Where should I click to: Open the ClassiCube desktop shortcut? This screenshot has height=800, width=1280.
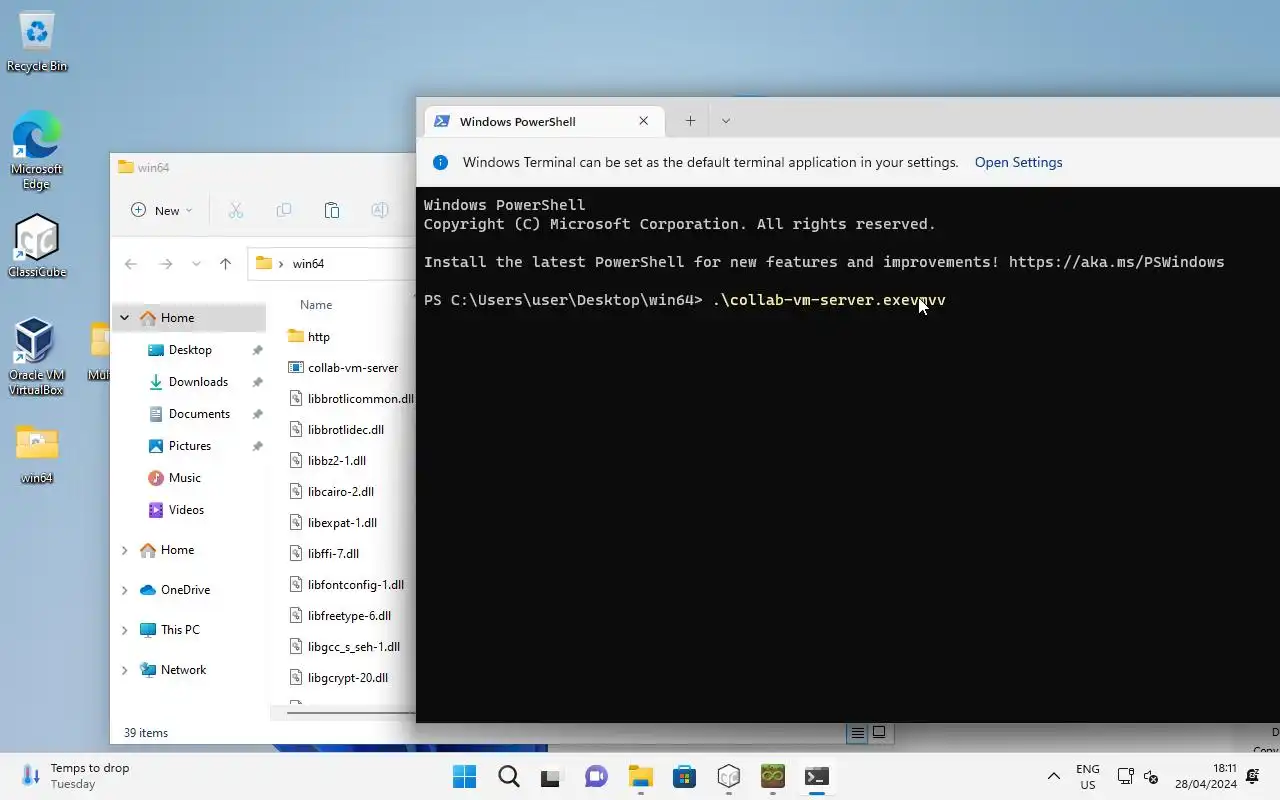tap(37, 246)
